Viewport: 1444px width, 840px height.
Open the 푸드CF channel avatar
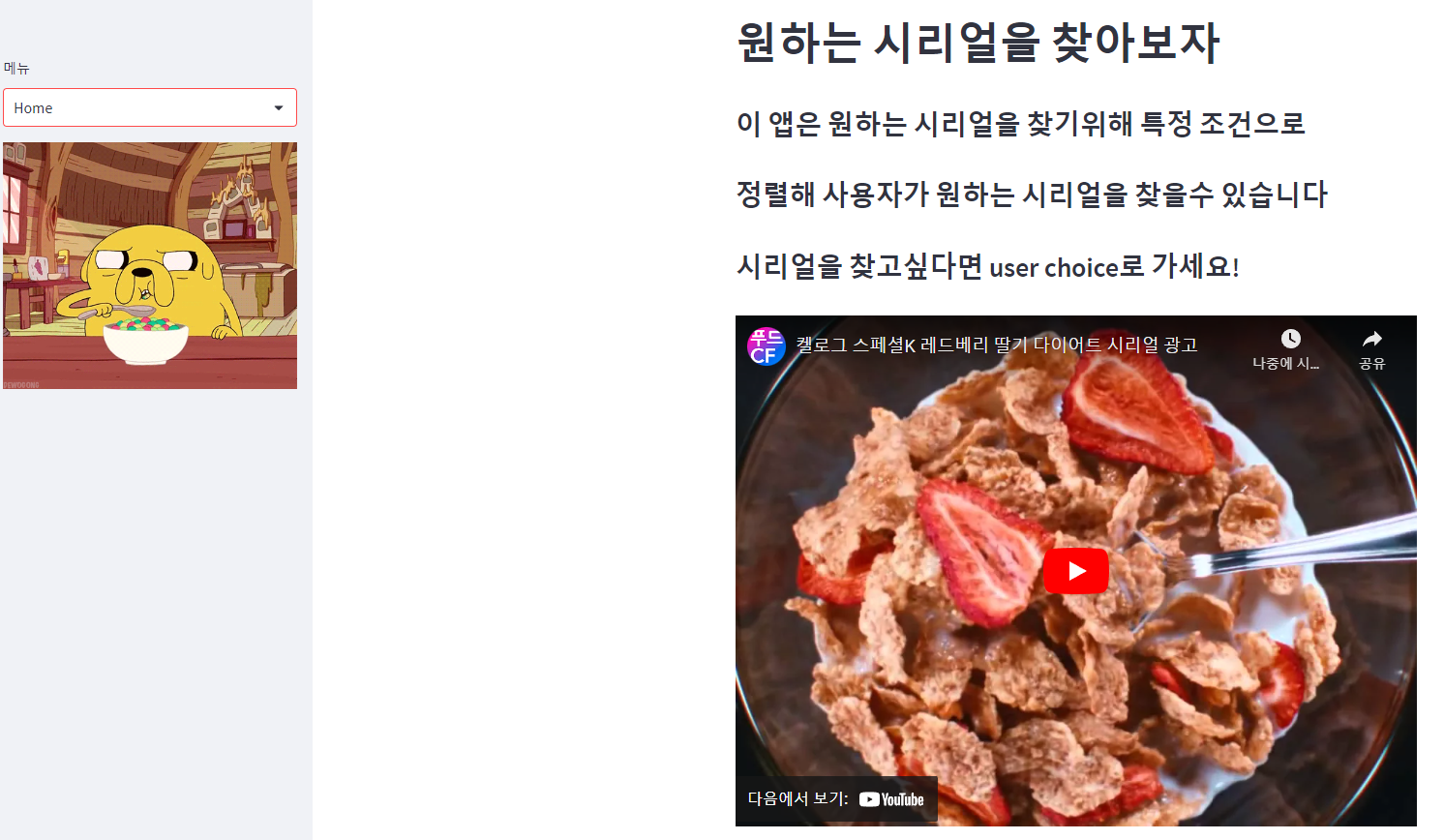(x=766, y=345)
